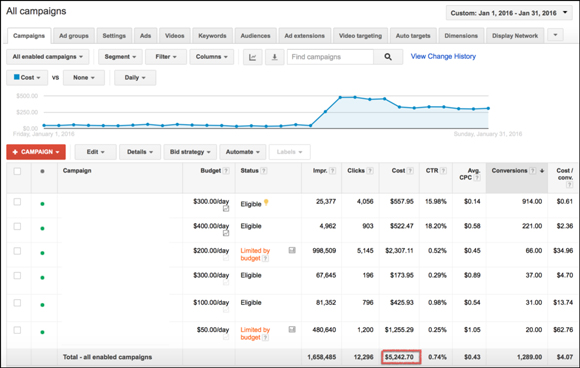The width and height of the screenshot is (580, 368).
Task: Click the red + CAMPAIGN button
Action: pyautogui.click(x=36, y=152)
